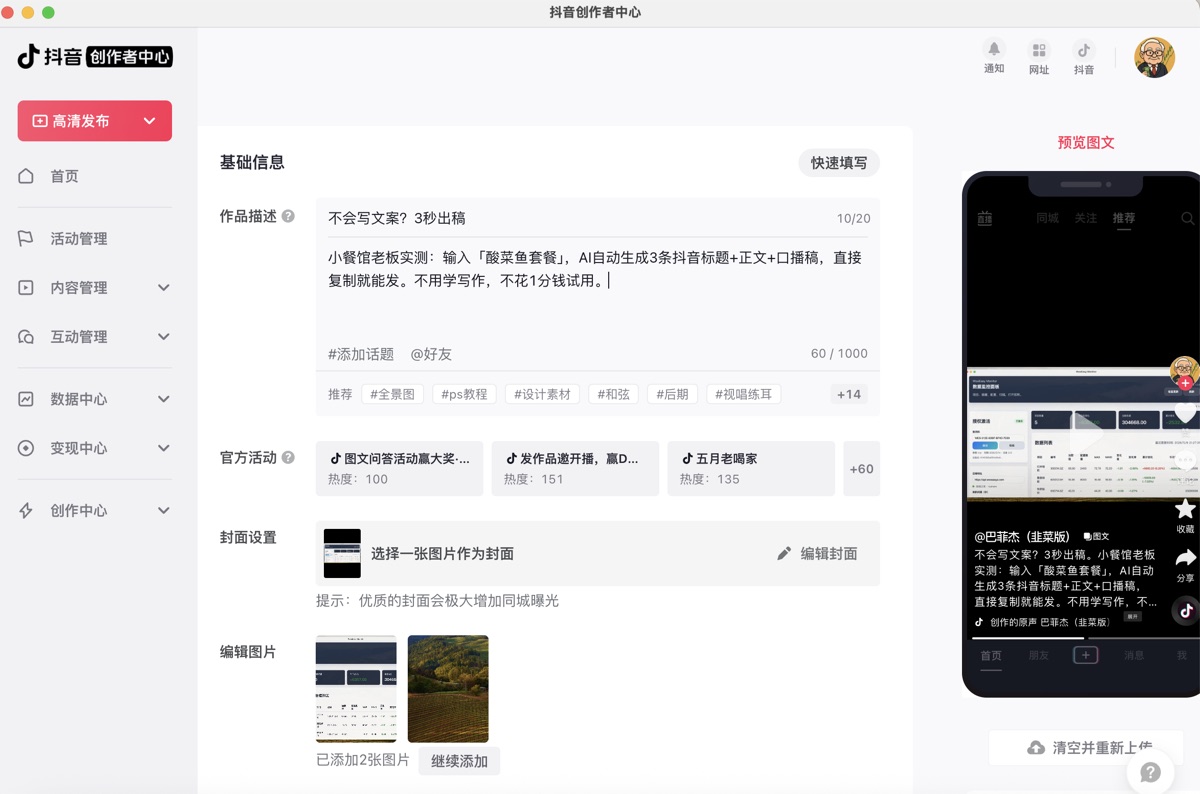The width and height of the screenshot is (1200, 794).
Task: Select 朋友 tab in preview bottom bar
Action: click(x=1039, y=655)
